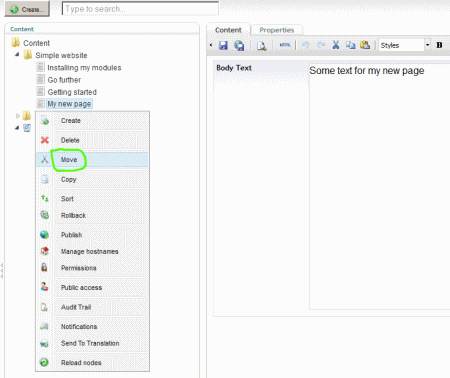The image size is (450, 378).
Task: Choose Notifications from the context menu
Action: point(92,327)
